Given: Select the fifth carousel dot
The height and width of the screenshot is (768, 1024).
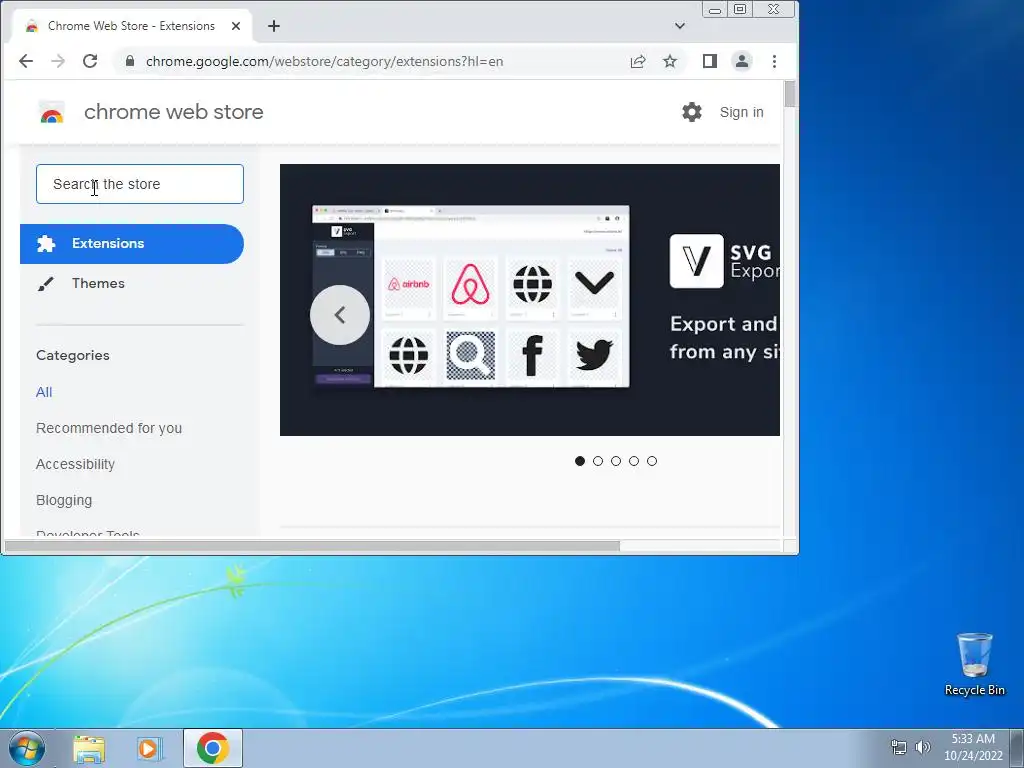Looking at the screenshot, I should point(652,461).
